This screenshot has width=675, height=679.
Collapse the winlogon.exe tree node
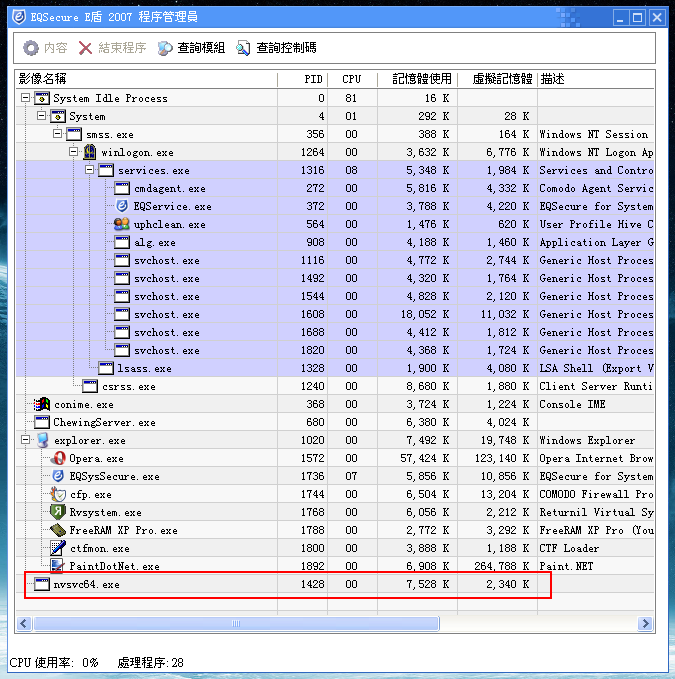click(74, 152)
